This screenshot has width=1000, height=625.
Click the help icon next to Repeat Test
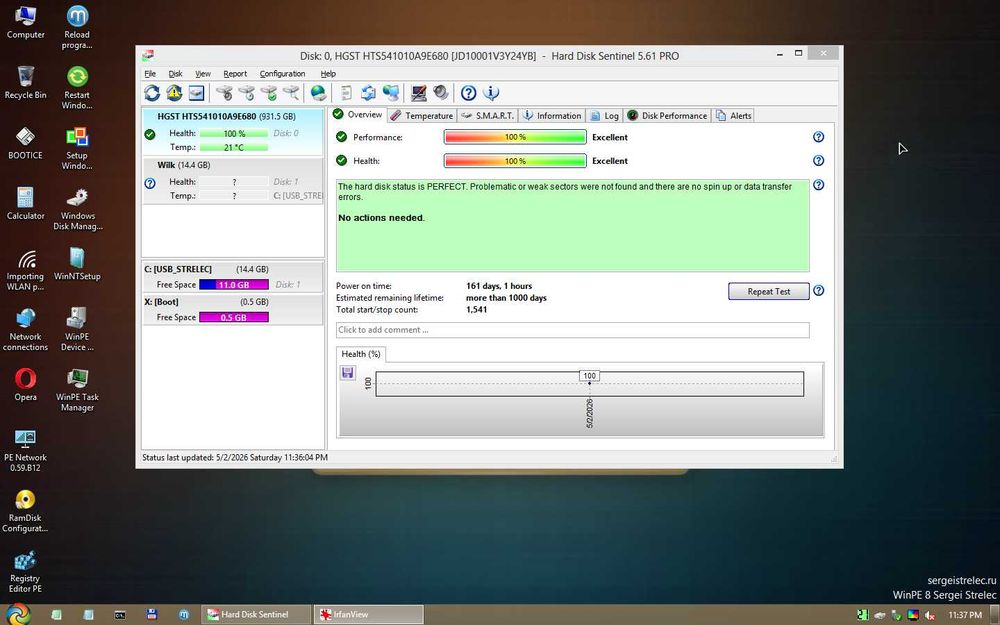[x=818, y=291]
